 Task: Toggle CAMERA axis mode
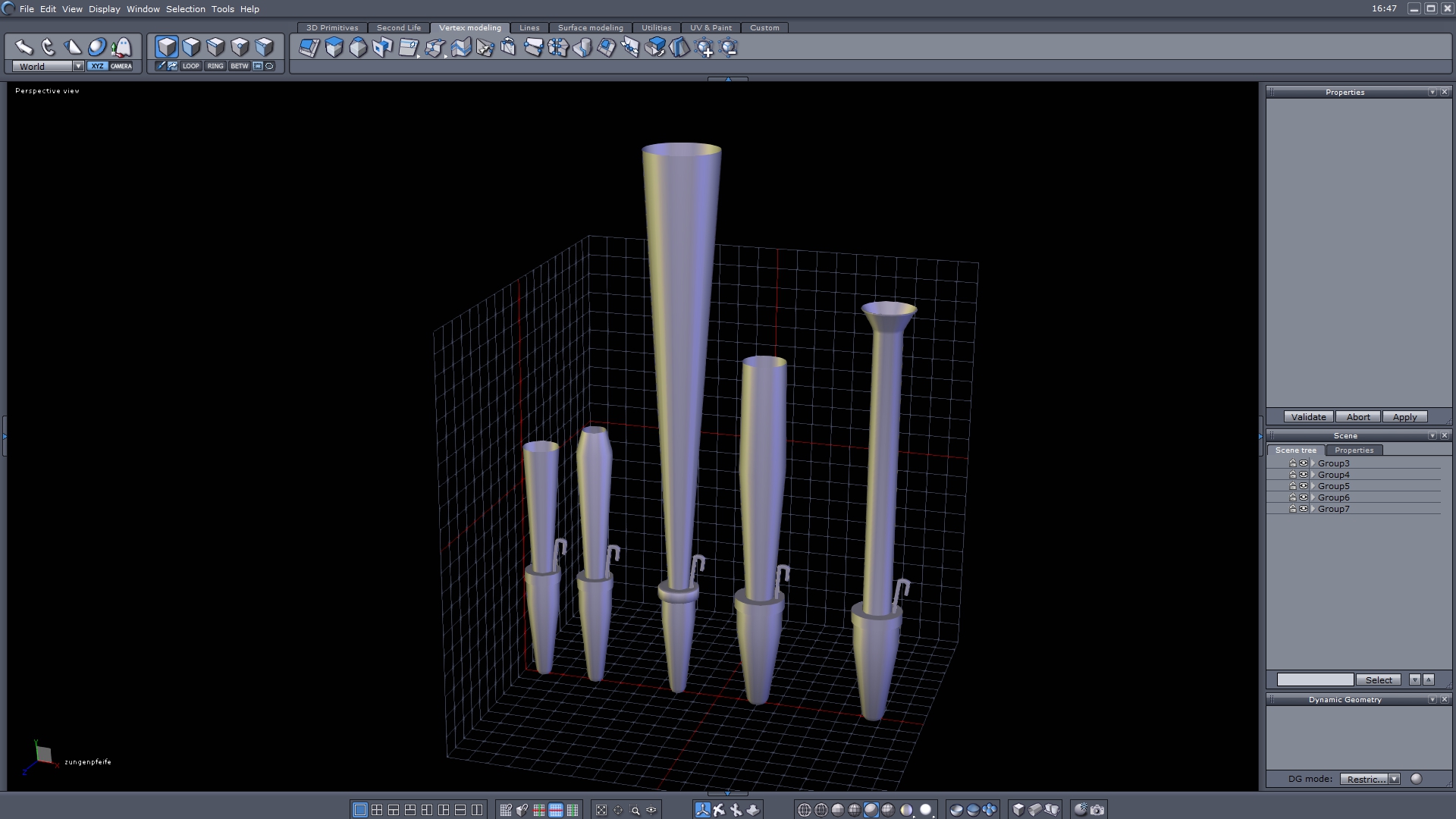tap(121, 66)
